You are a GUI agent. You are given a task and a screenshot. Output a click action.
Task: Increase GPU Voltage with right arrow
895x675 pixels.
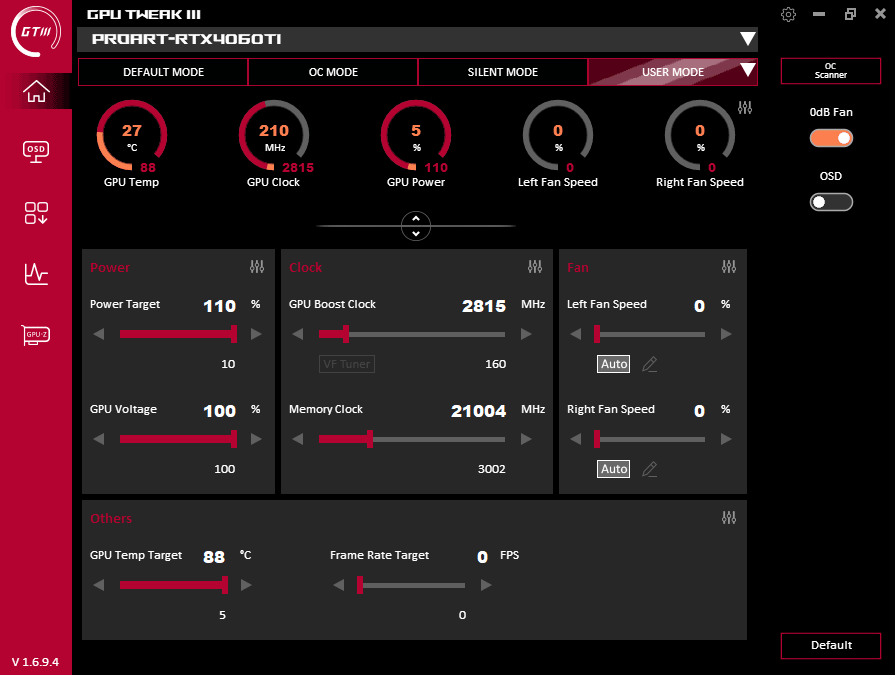(256, 439)
